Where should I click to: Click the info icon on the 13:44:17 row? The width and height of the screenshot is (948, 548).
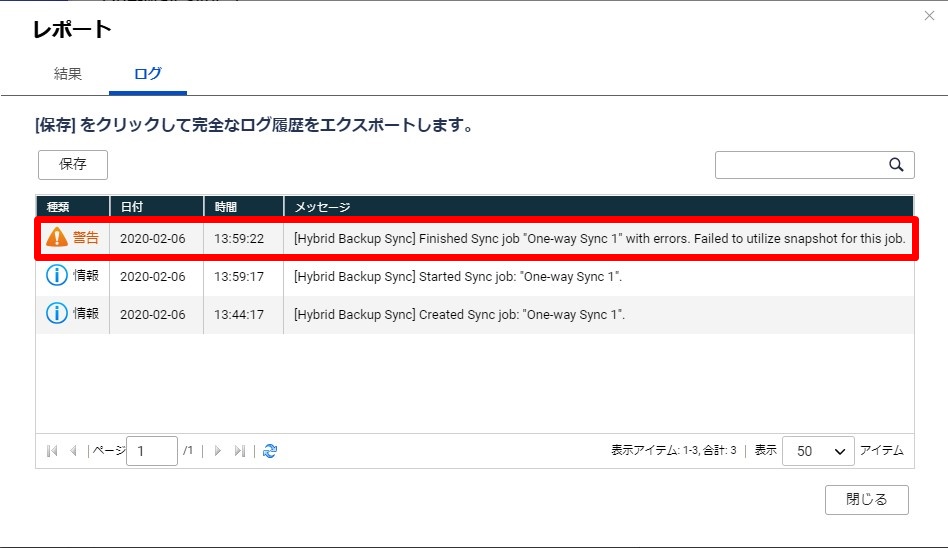[57, 313]
